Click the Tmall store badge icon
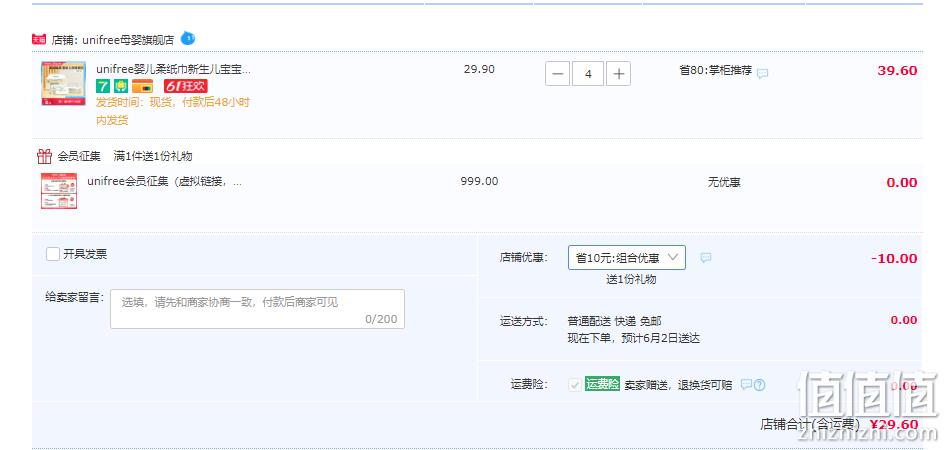Image resolution: width=947 pixels, height=450 pixels. click(x=39, y=40)
